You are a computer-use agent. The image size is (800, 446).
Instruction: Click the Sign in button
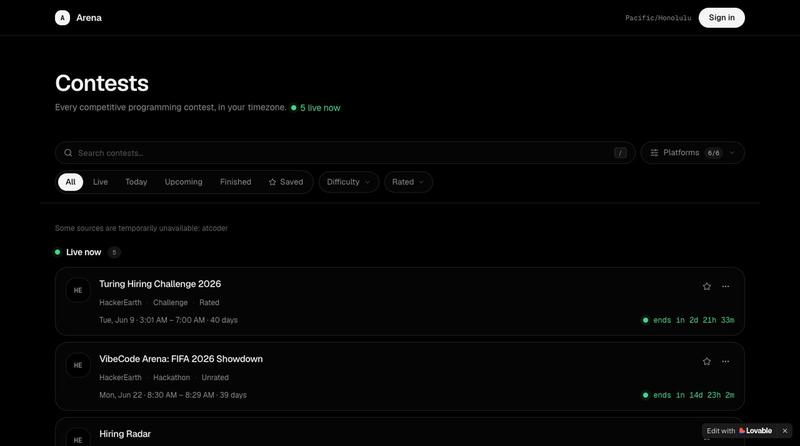[721, 18]
